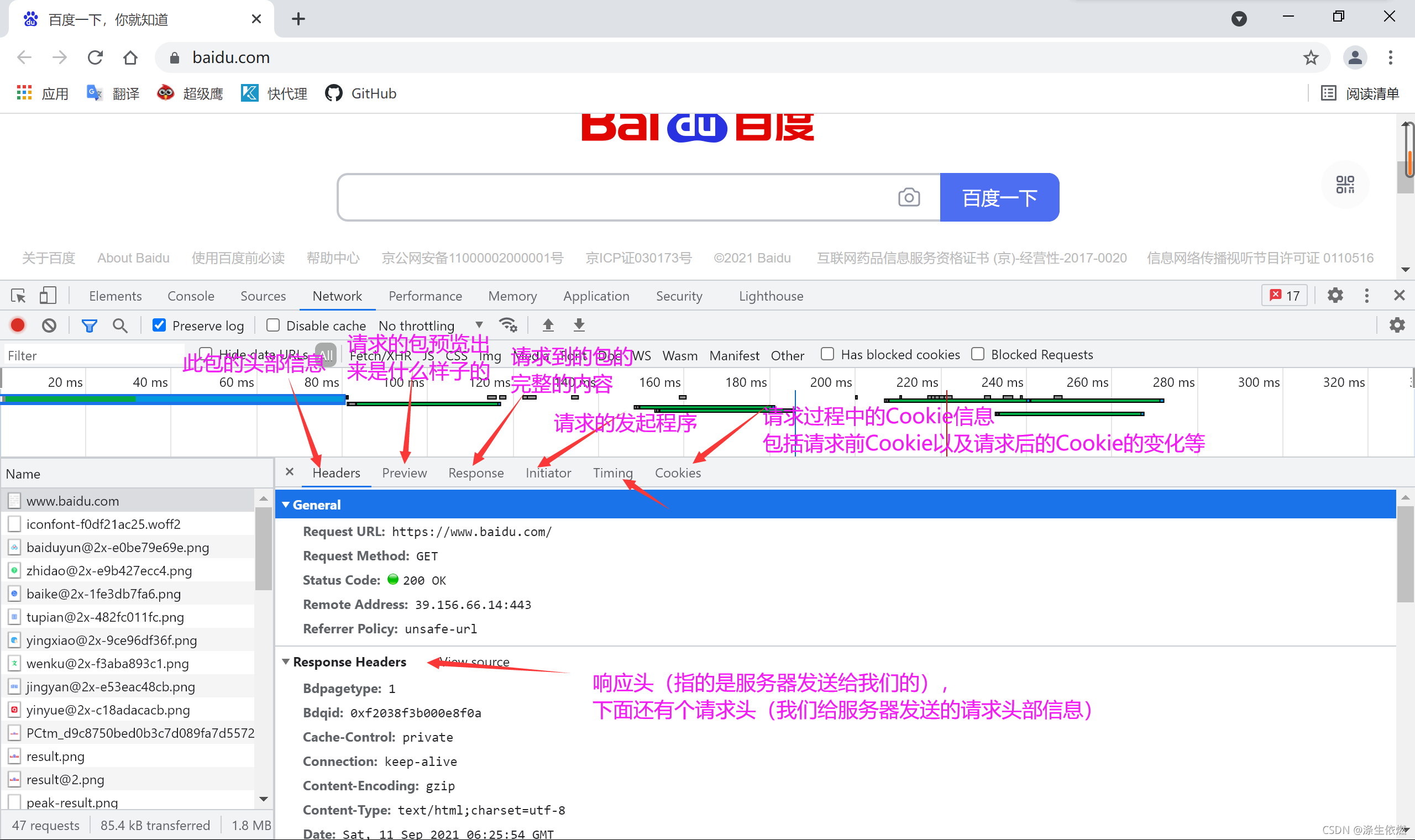Open the Application panel
This screenshot has width=1415, height=840.
596,296
